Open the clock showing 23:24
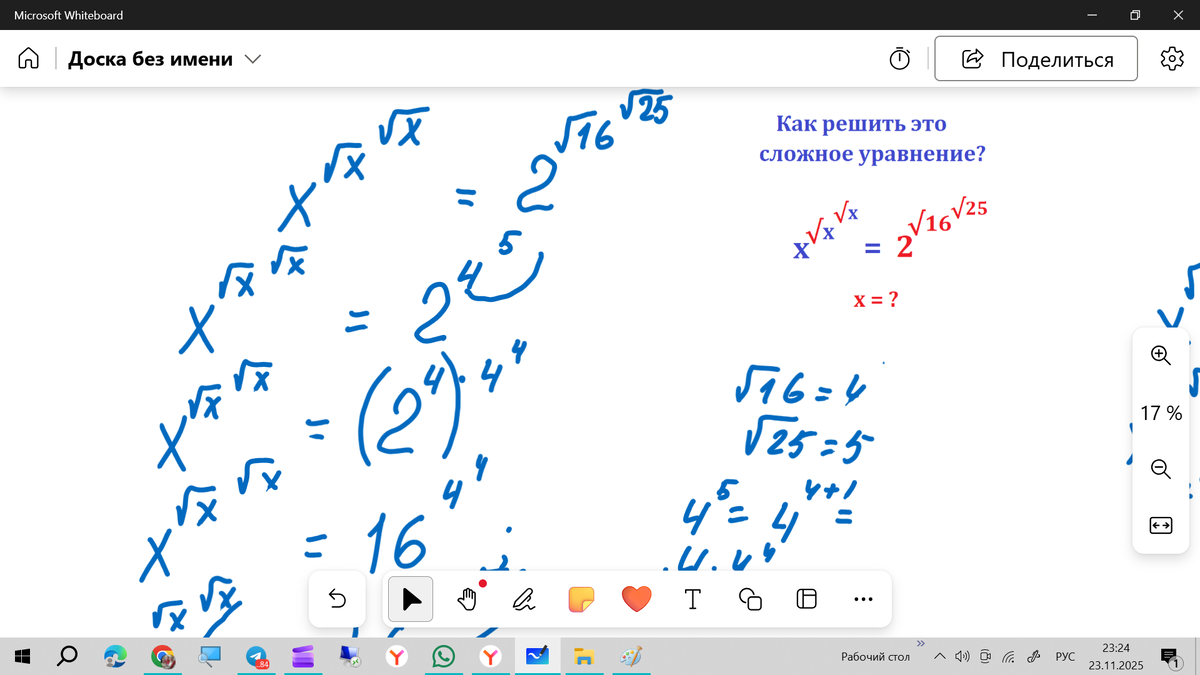This screenshot has height=675, width=1200. click(x=1115, y=656)
